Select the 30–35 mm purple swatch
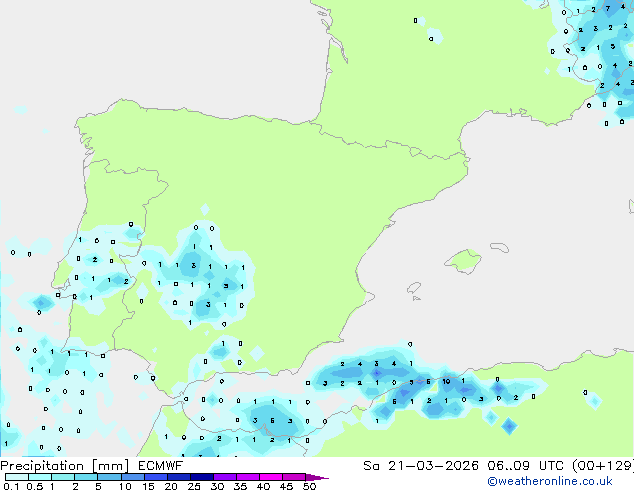 tap(224, 477)
